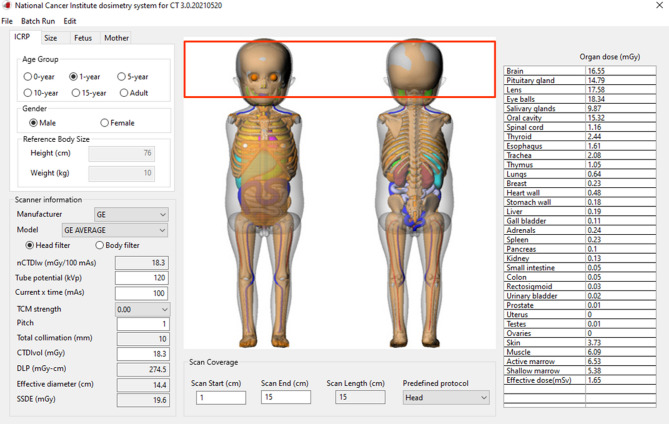
Task: Switch to the Mother tab
Action: tap(116, 38)
